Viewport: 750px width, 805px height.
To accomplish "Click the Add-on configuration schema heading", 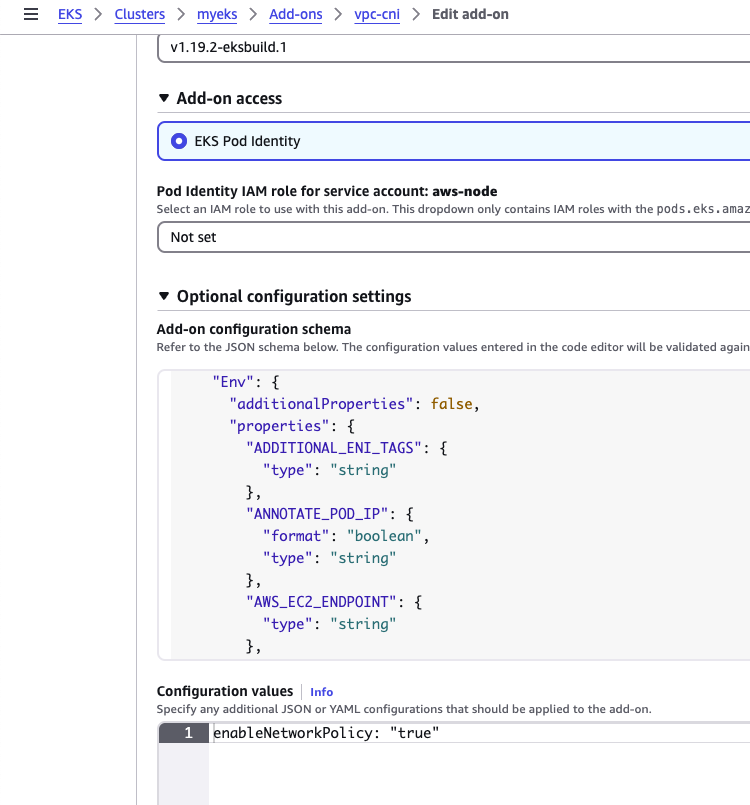I will [254, 329].
